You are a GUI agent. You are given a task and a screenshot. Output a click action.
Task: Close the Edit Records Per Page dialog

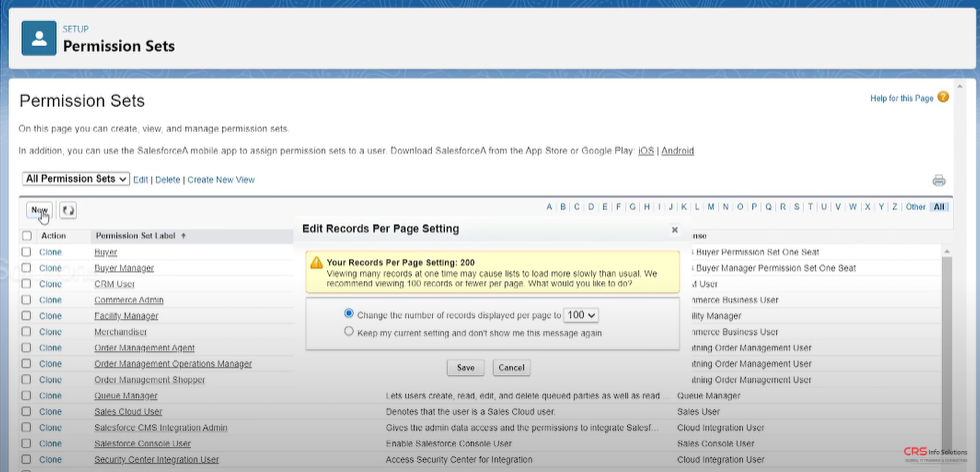click(674, 229)
